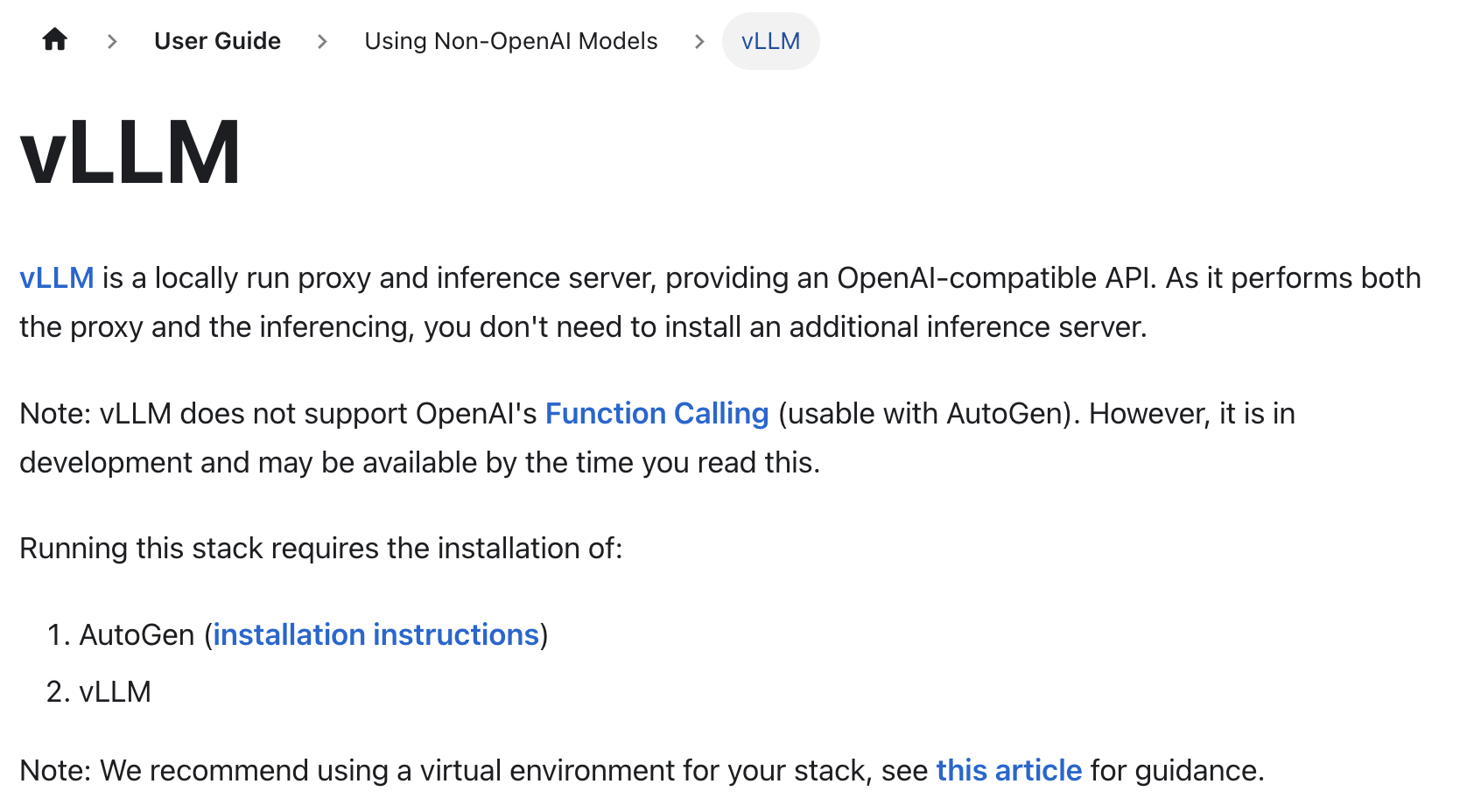
Task: Follow the 'this article' link
Action: pyautogui.click(x=1009, y=771)
